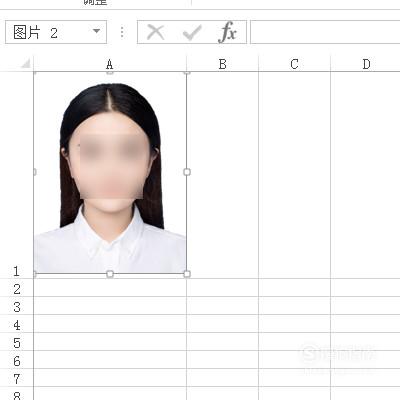Click the picture's right-middle resize handle
The height and width of the screenshot is (400, 400).
click(187, 172)
